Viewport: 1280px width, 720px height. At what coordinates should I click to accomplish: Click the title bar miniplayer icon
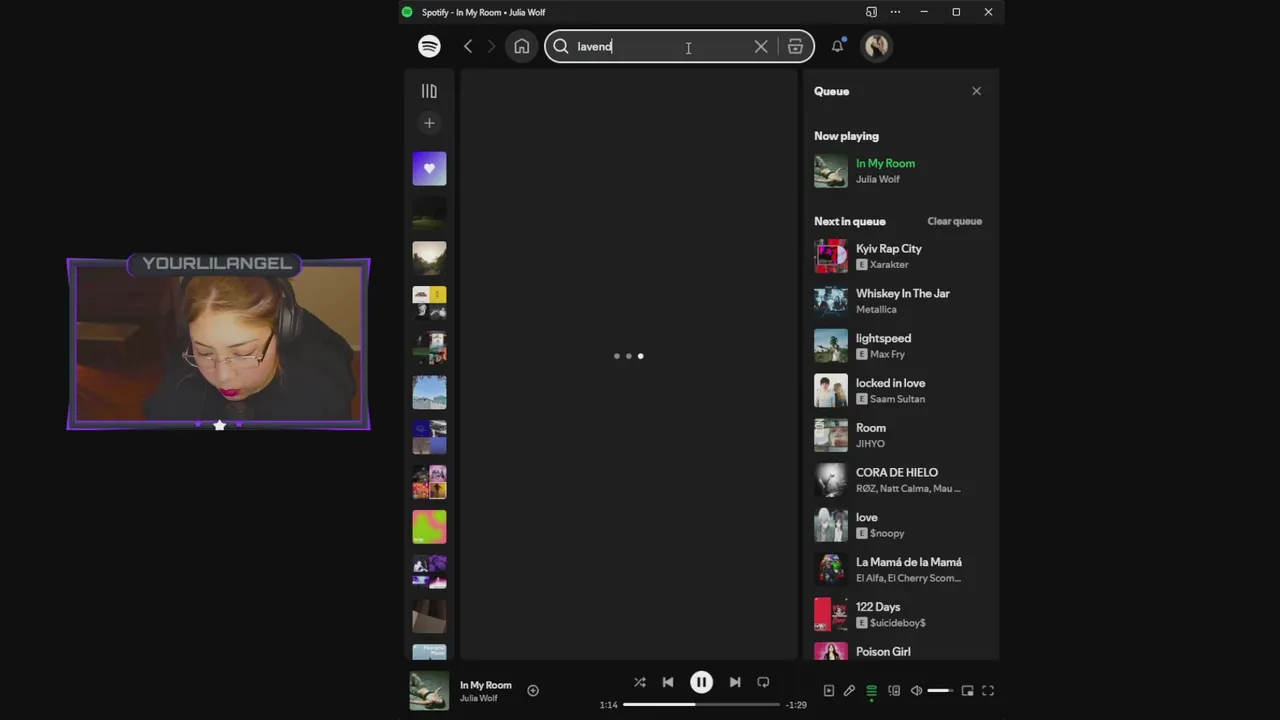pyautogui.click(x=871, y=12)
